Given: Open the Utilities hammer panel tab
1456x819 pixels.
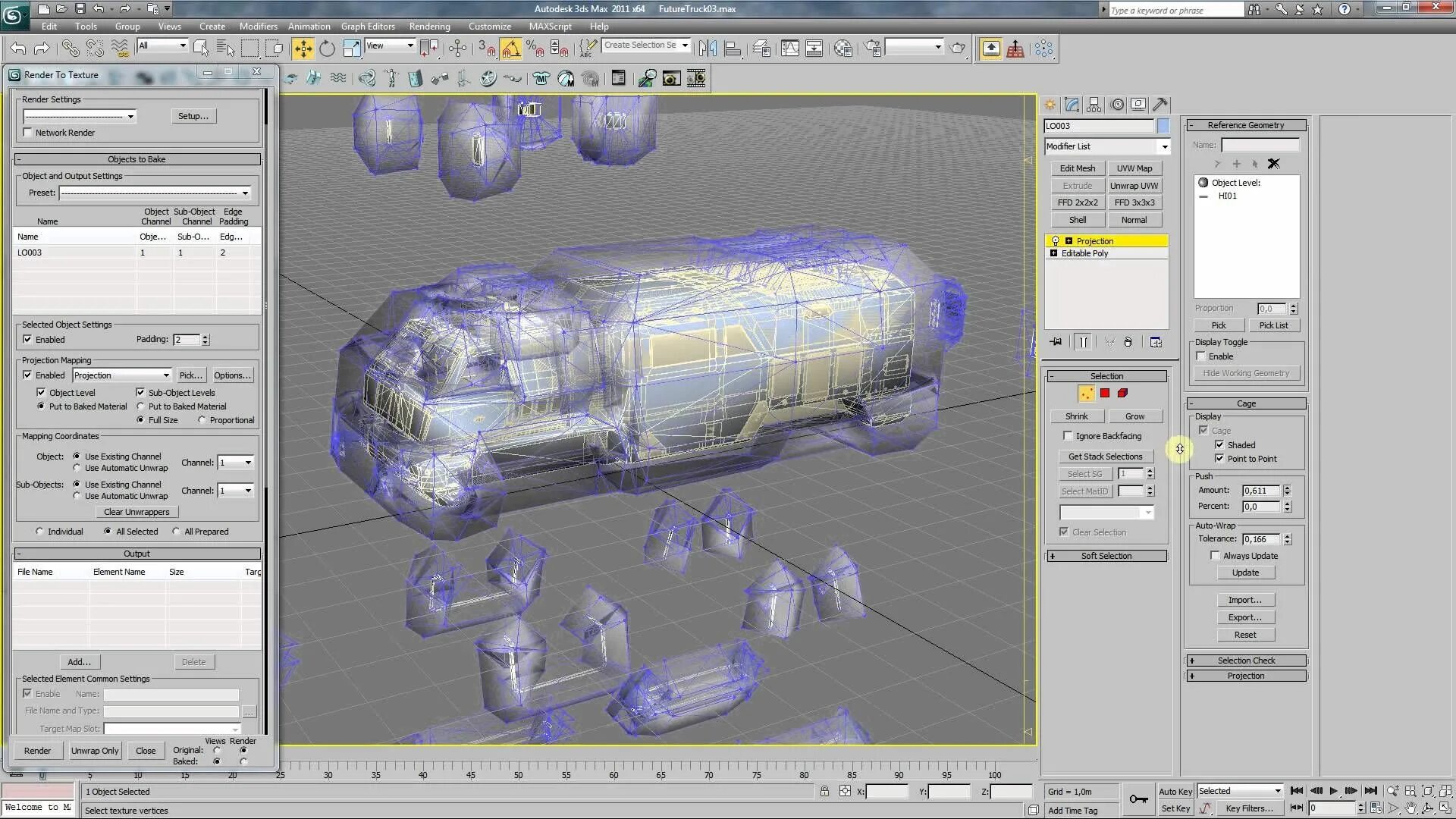Looking at the screenshot, I should click(x=1159, y=105).
